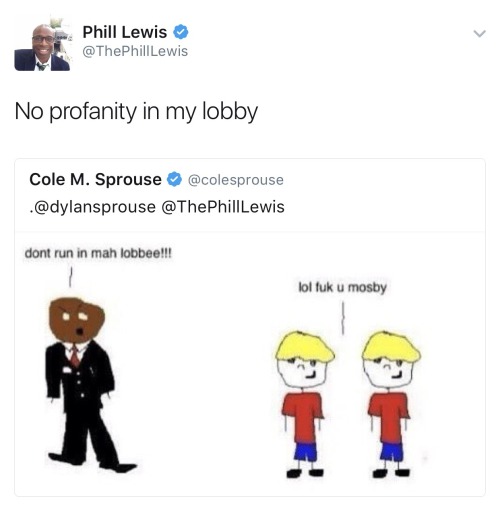Click the right blond twin drawing
Screen dimensions: 500x511
(x=391, y=404)
